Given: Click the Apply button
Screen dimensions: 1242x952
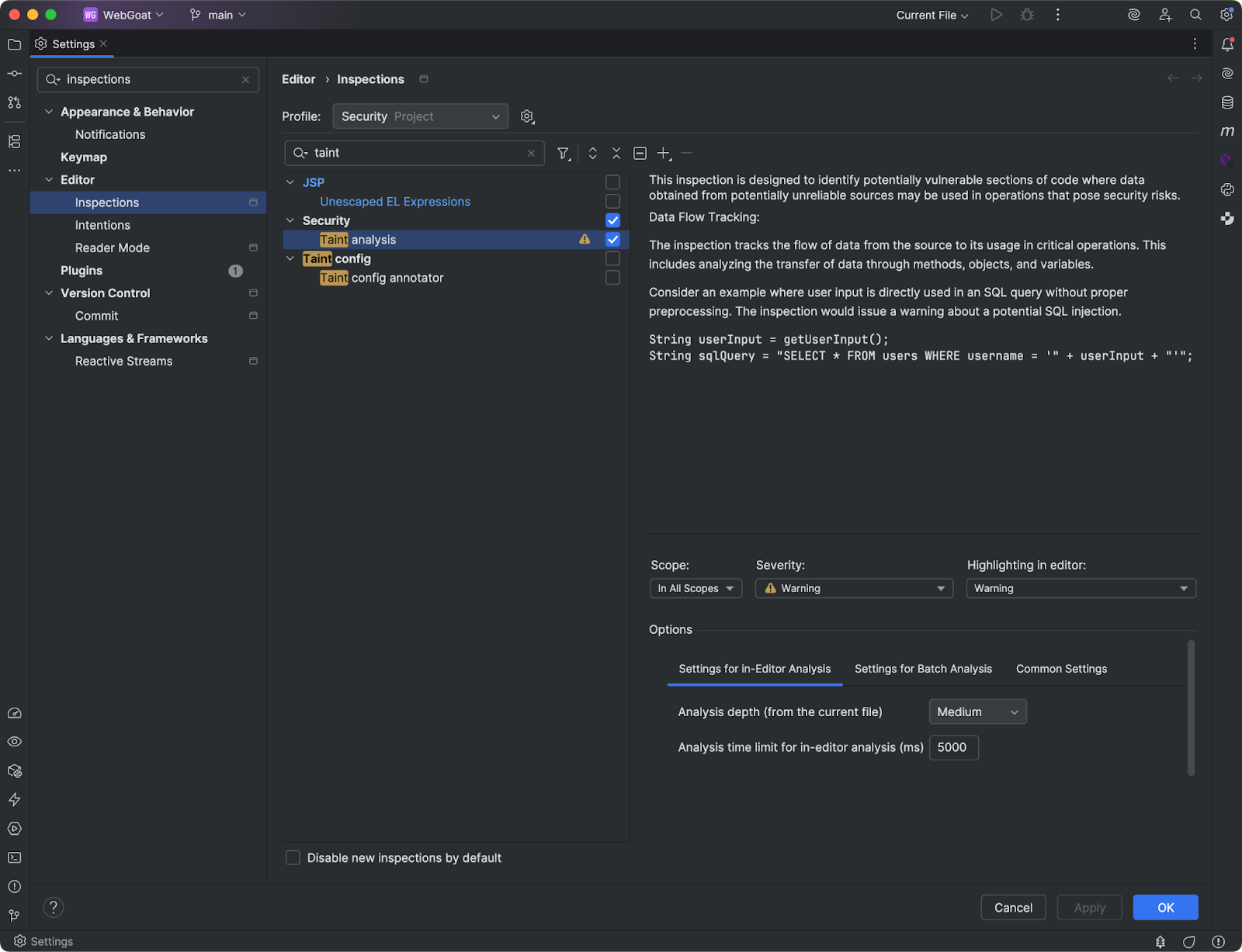Looking at the screenshot, I should [1089, 907].
